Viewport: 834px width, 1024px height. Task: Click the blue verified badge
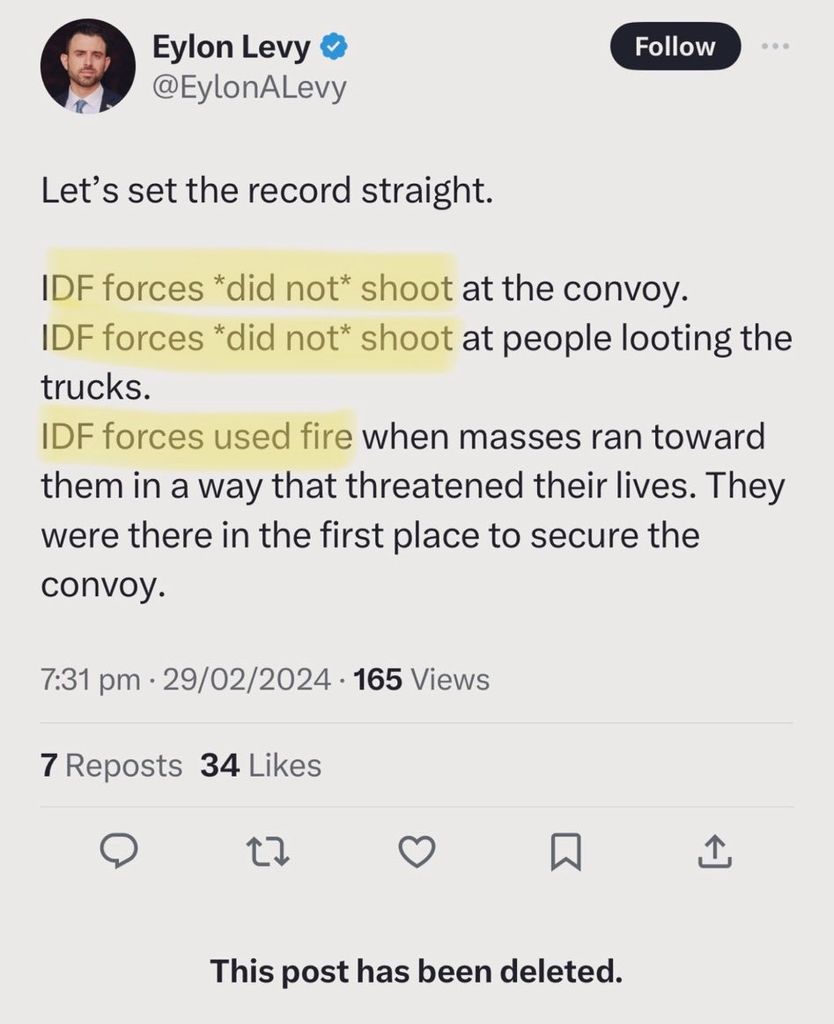[x=333, y=47]
